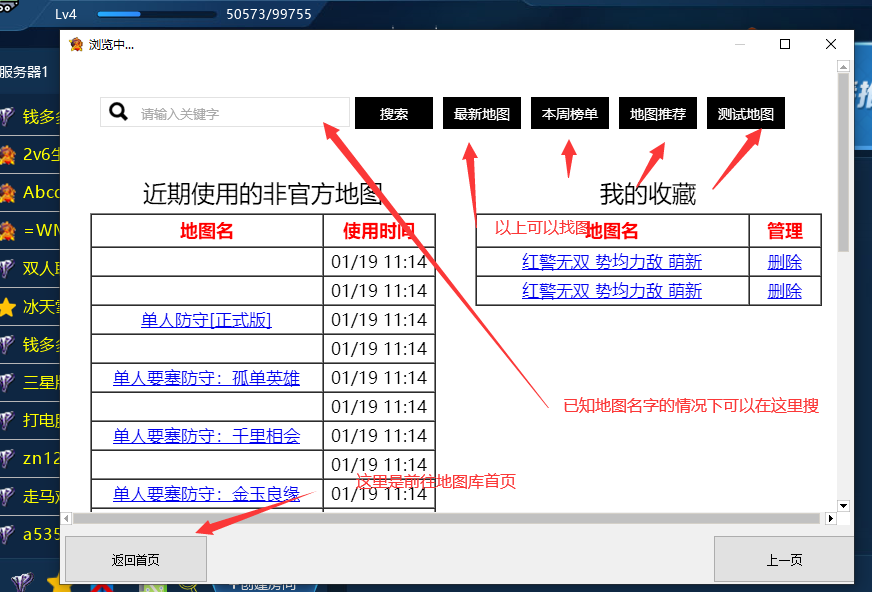Click the experience progress bar at top

click(x=157, y=14)
